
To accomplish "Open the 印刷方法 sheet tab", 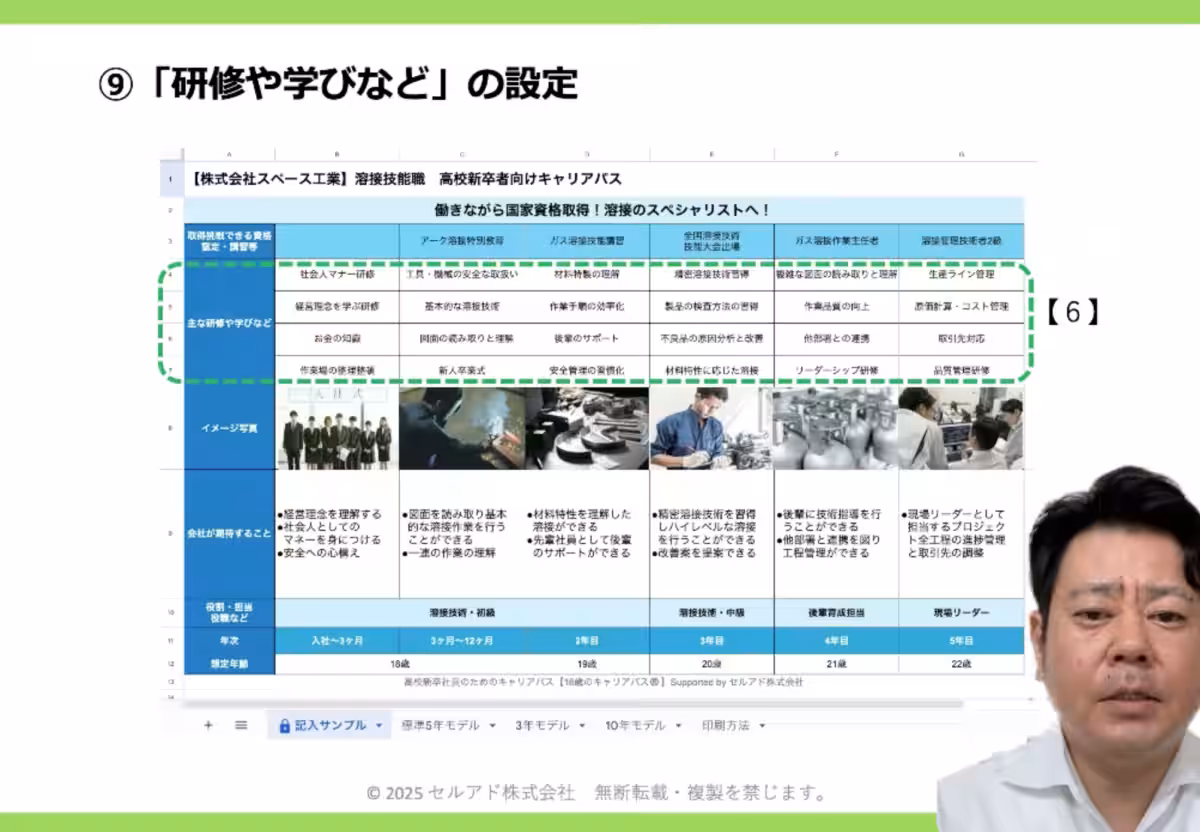I will coord(728,722).
